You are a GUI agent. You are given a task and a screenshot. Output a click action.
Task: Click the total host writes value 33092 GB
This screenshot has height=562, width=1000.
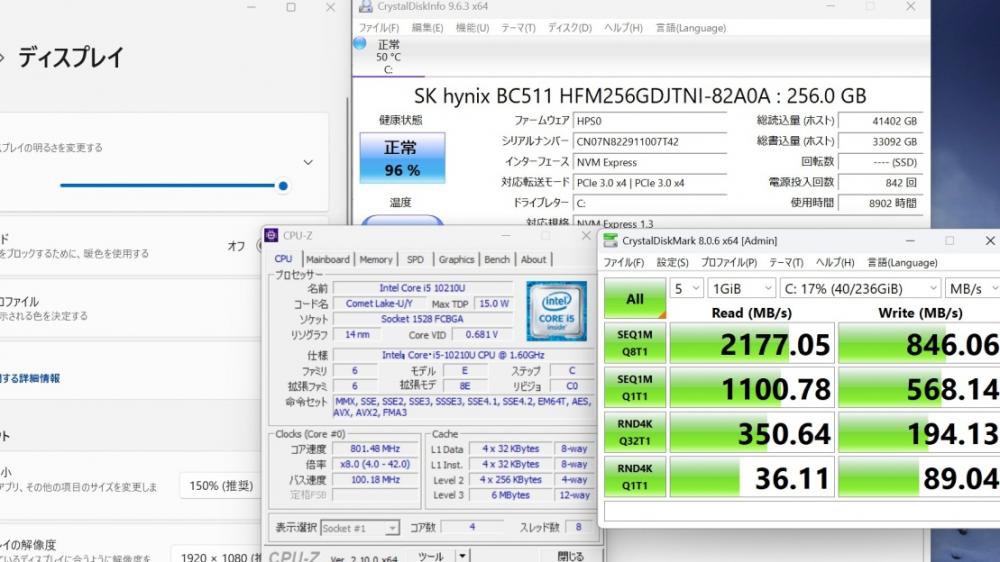point(880,142)
